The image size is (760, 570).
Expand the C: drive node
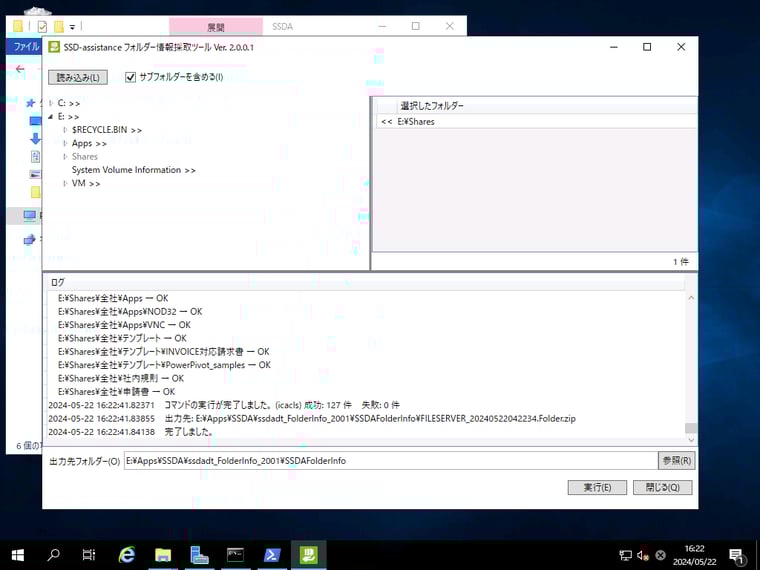point(51,103)
